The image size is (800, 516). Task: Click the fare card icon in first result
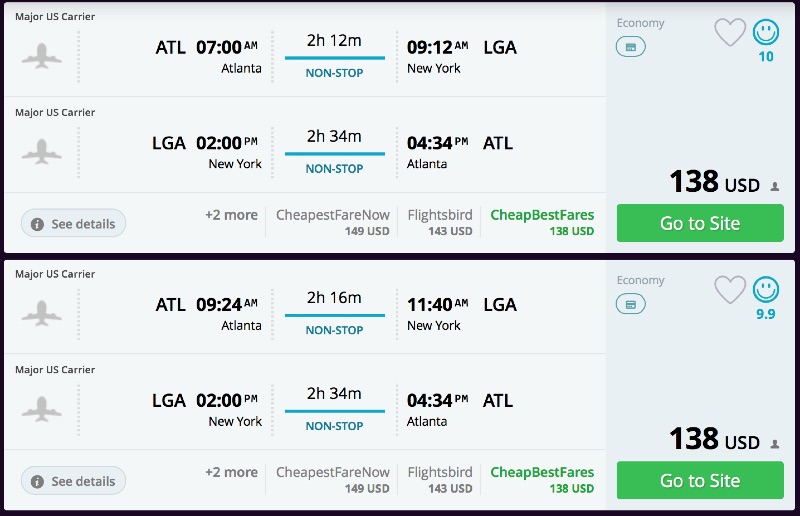pyautogui.click(x=631, y=46)
